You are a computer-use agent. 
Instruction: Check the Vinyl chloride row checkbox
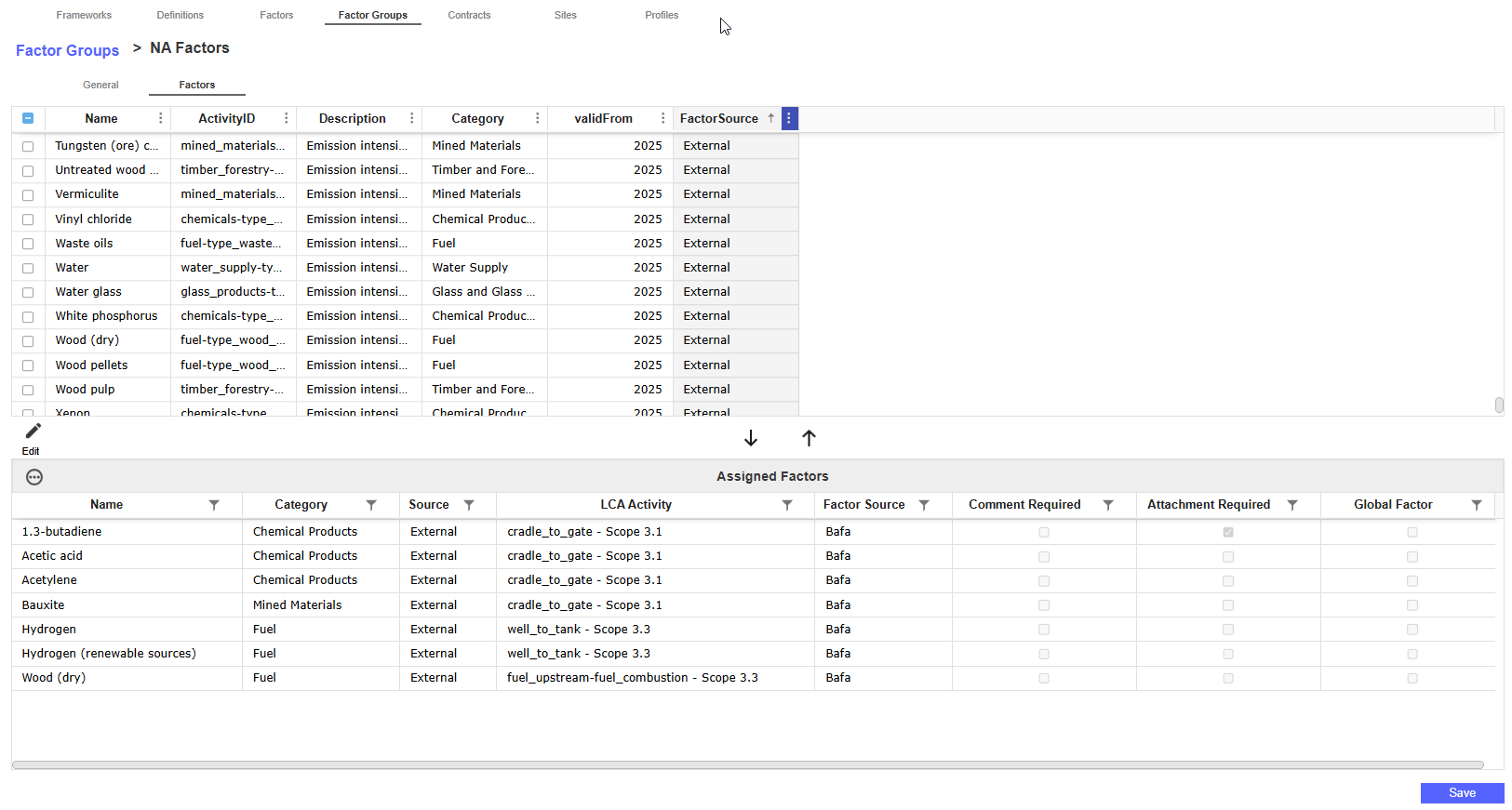[28, 219]
